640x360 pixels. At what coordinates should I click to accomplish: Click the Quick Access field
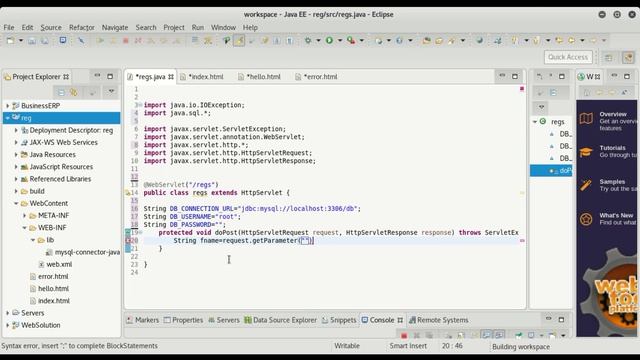[568, 57]
